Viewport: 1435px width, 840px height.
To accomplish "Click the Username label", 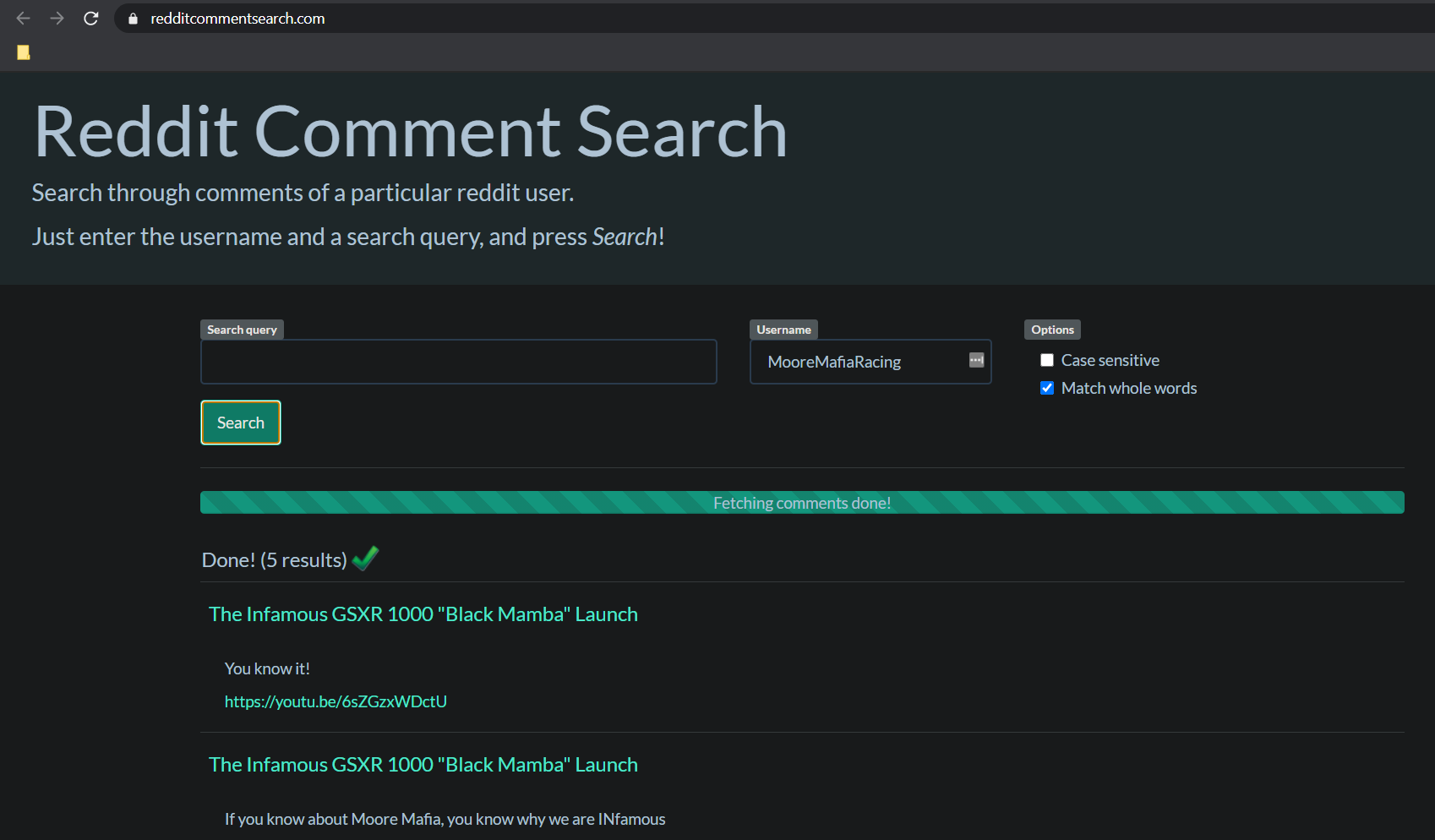I will pyautogui.click(x=783, y=330).
